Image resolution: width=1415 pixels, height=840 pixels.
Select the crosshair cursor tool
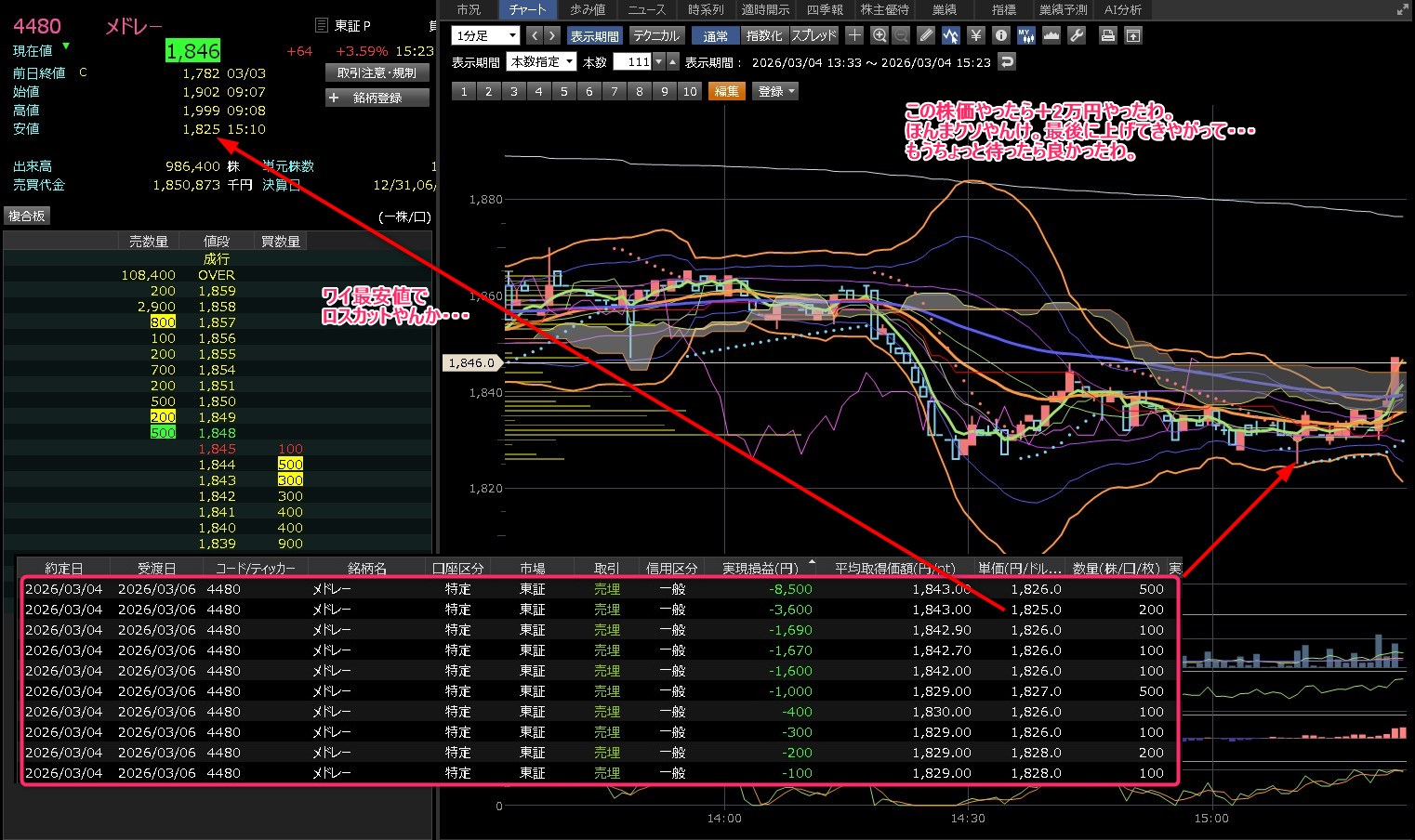pos(854,35)
